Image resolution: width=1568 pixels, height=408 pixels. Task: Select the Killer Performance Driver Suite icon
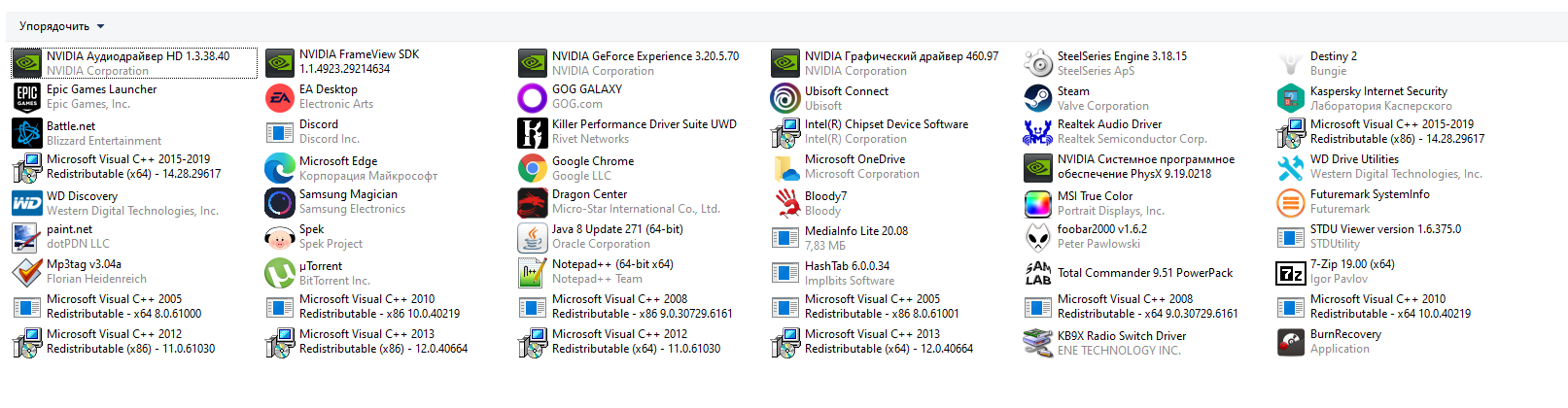[533, 132]
